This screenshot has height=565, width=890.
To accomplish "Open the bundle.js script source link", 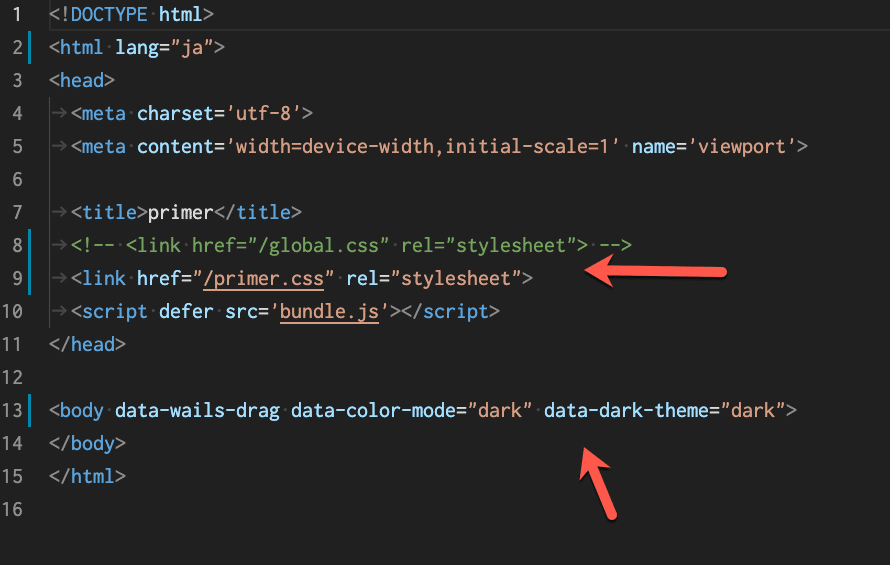I will [329, 311].
